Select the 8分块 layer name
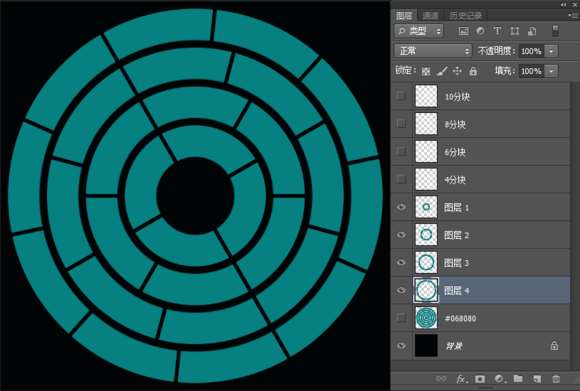Viewport: 580px width, 391px height. [455, 125]
